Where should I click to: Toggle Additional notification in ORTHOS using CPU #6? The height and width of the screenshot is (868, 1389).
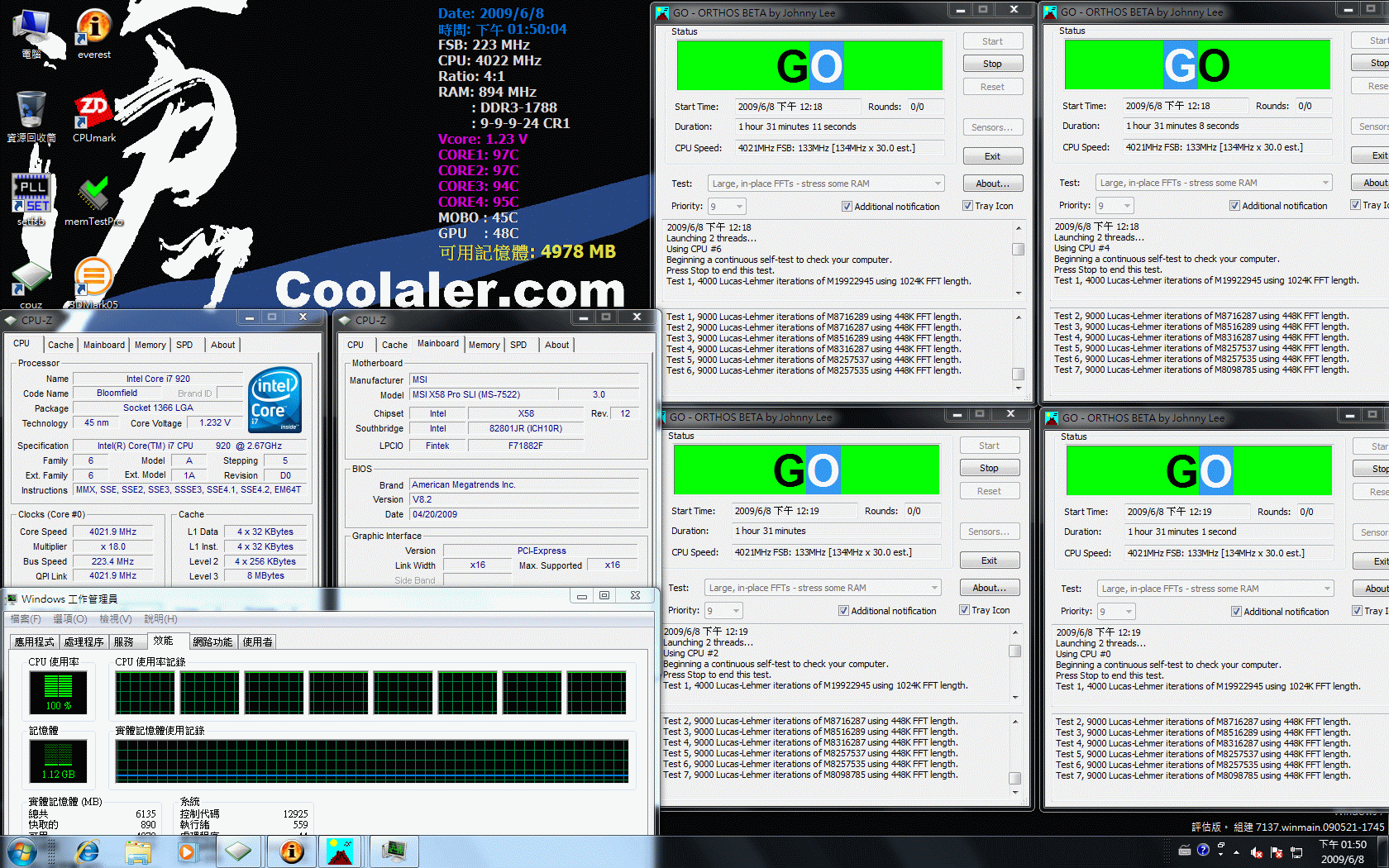click(847, 207)
